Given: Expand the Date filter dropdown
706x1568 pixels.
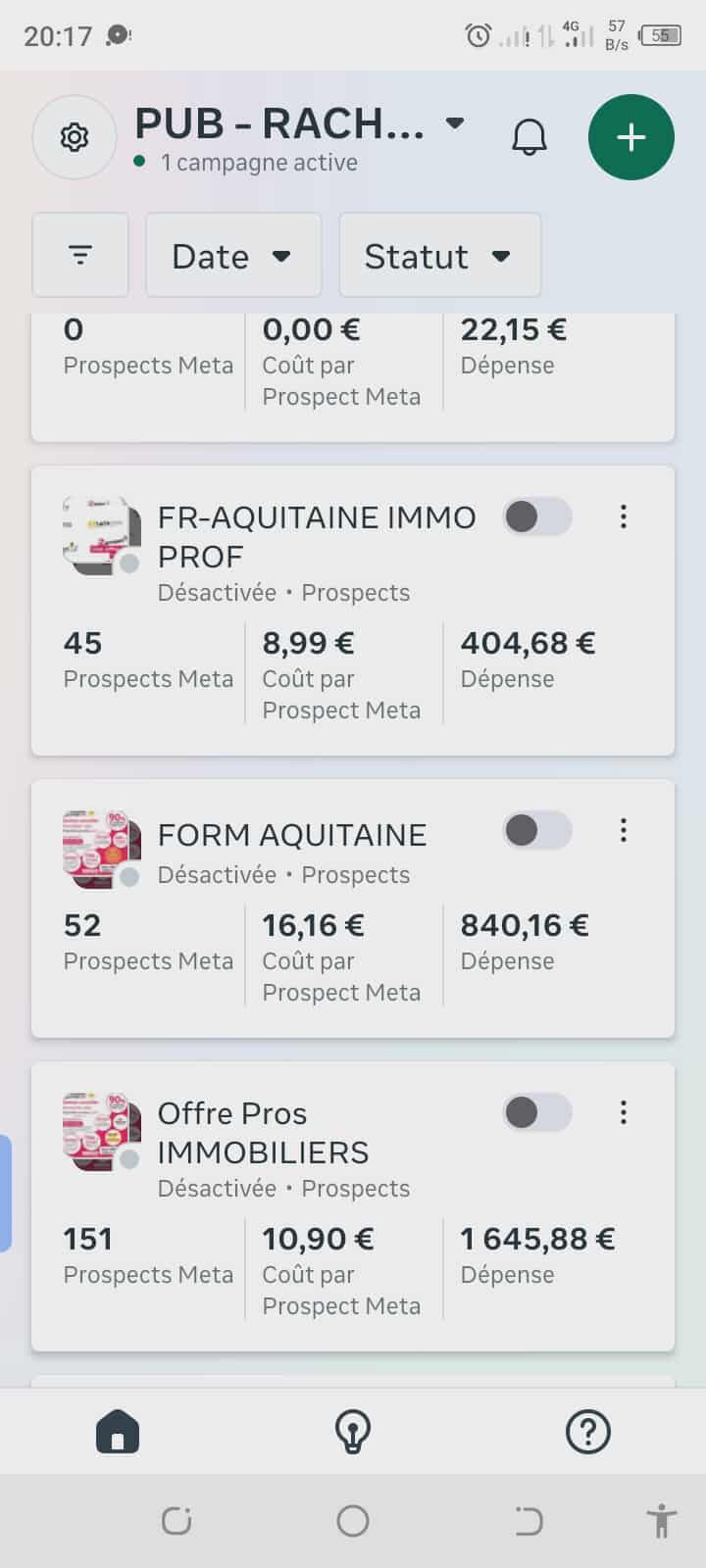Looking at the screenshot, I should (233, 256).
